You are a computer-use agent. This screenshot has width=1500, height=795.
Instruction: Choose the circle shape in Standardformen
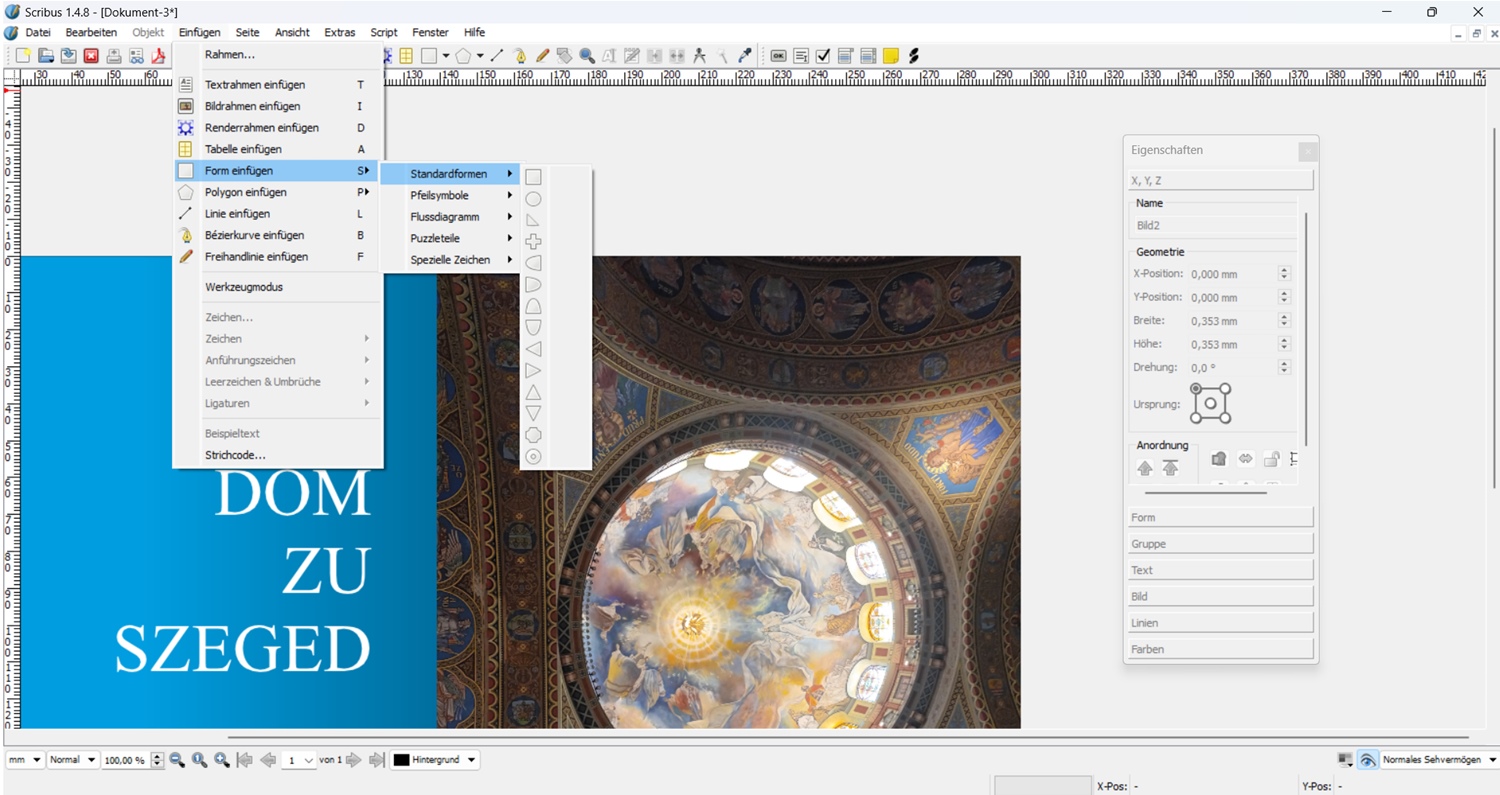[x=533, y=199]
